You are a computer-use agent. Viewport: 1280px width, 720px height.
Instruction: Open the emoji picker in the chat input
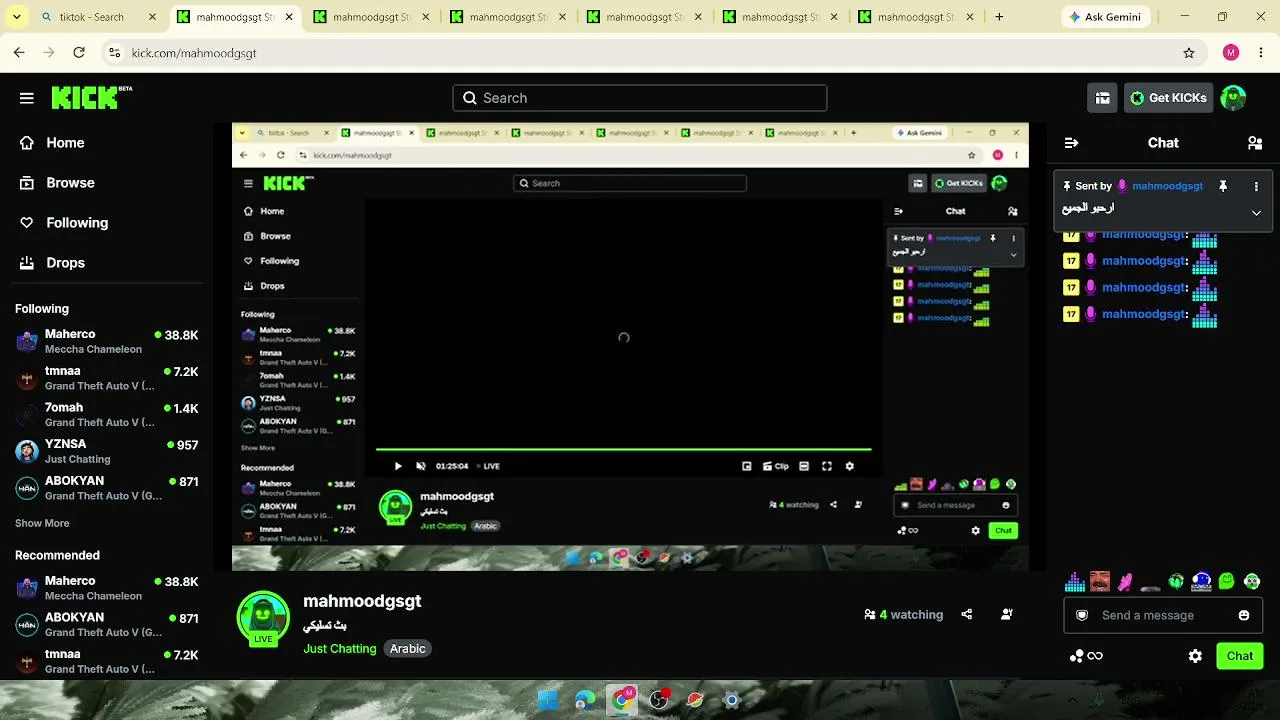(x=1244, y=615)
